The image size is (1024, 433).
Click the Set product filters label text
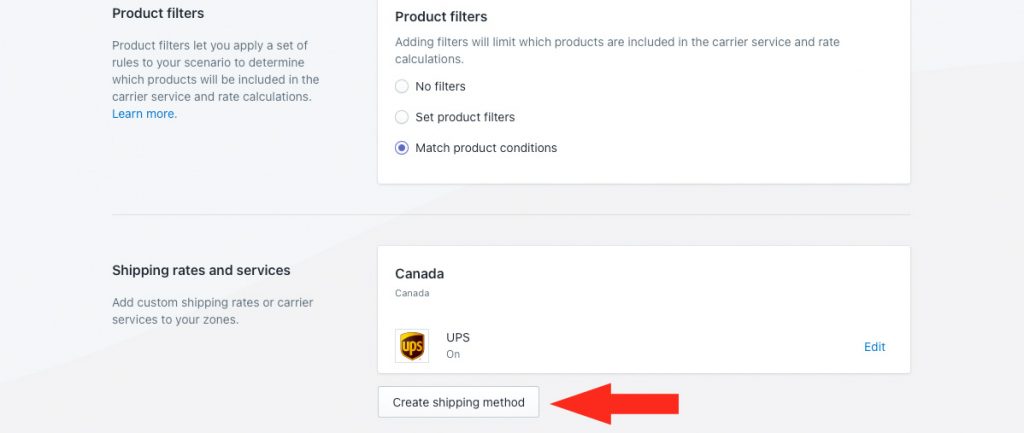(465, 117)
